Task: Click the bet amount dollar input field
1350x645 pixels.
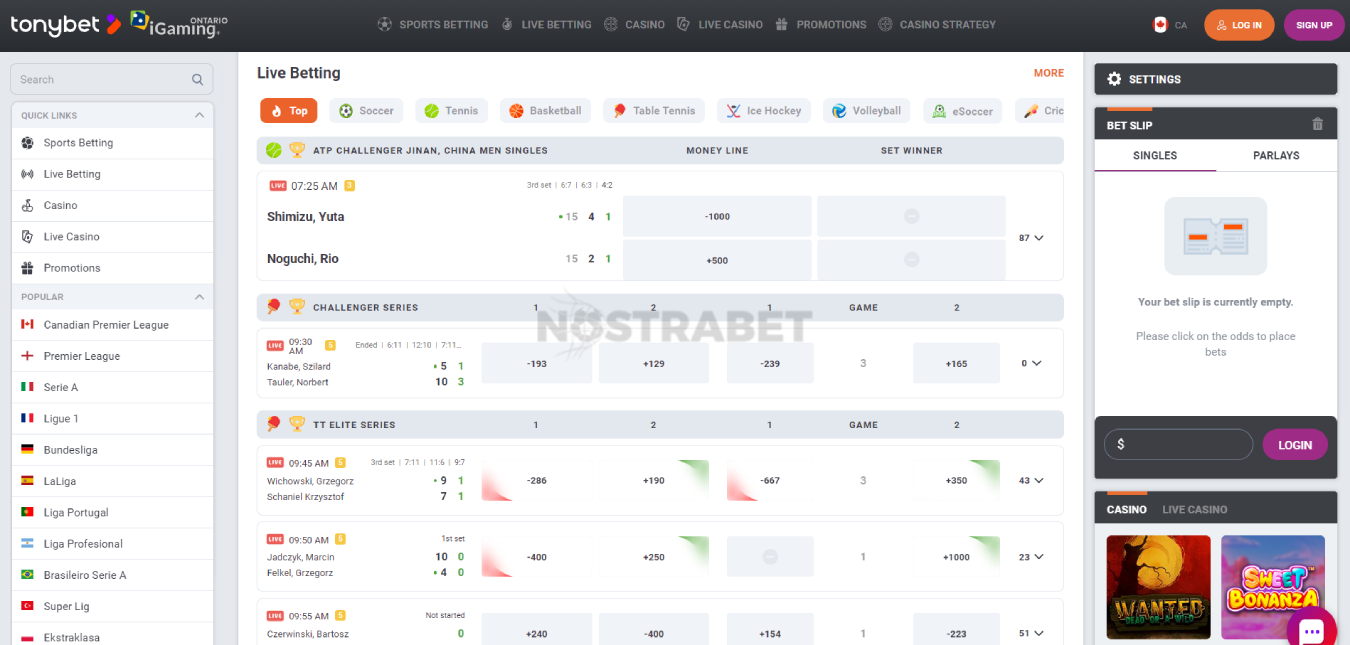Action: [x=1178, y=444]
